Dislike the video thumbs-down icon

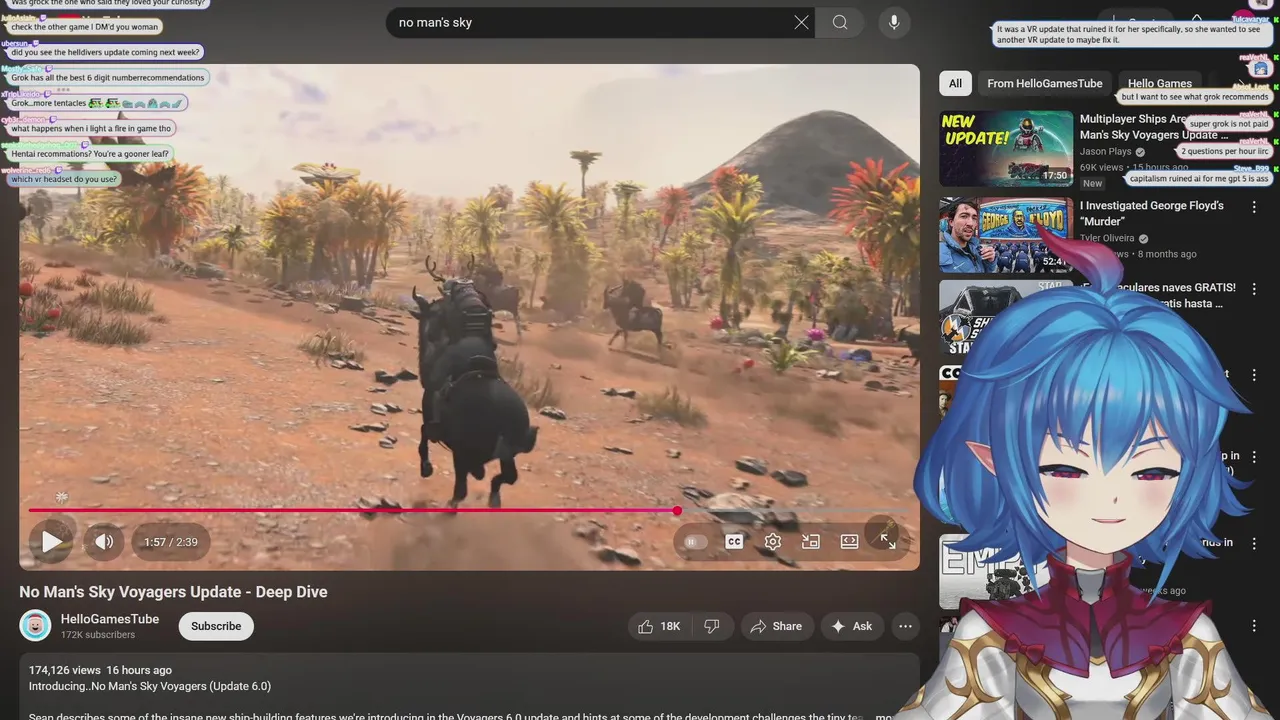click(x=713, y=626)
